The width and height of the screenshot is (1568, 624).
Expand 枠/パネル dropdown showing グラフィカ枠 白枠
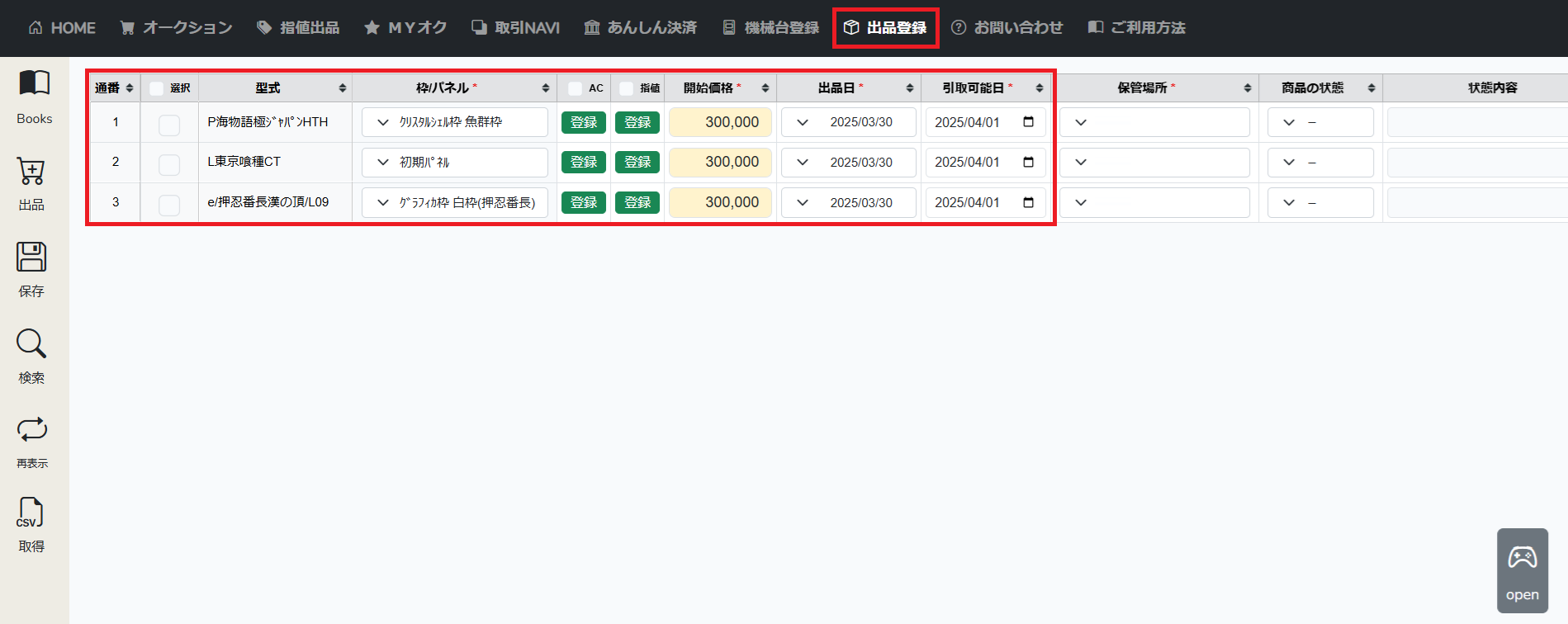tap(455, 202)
